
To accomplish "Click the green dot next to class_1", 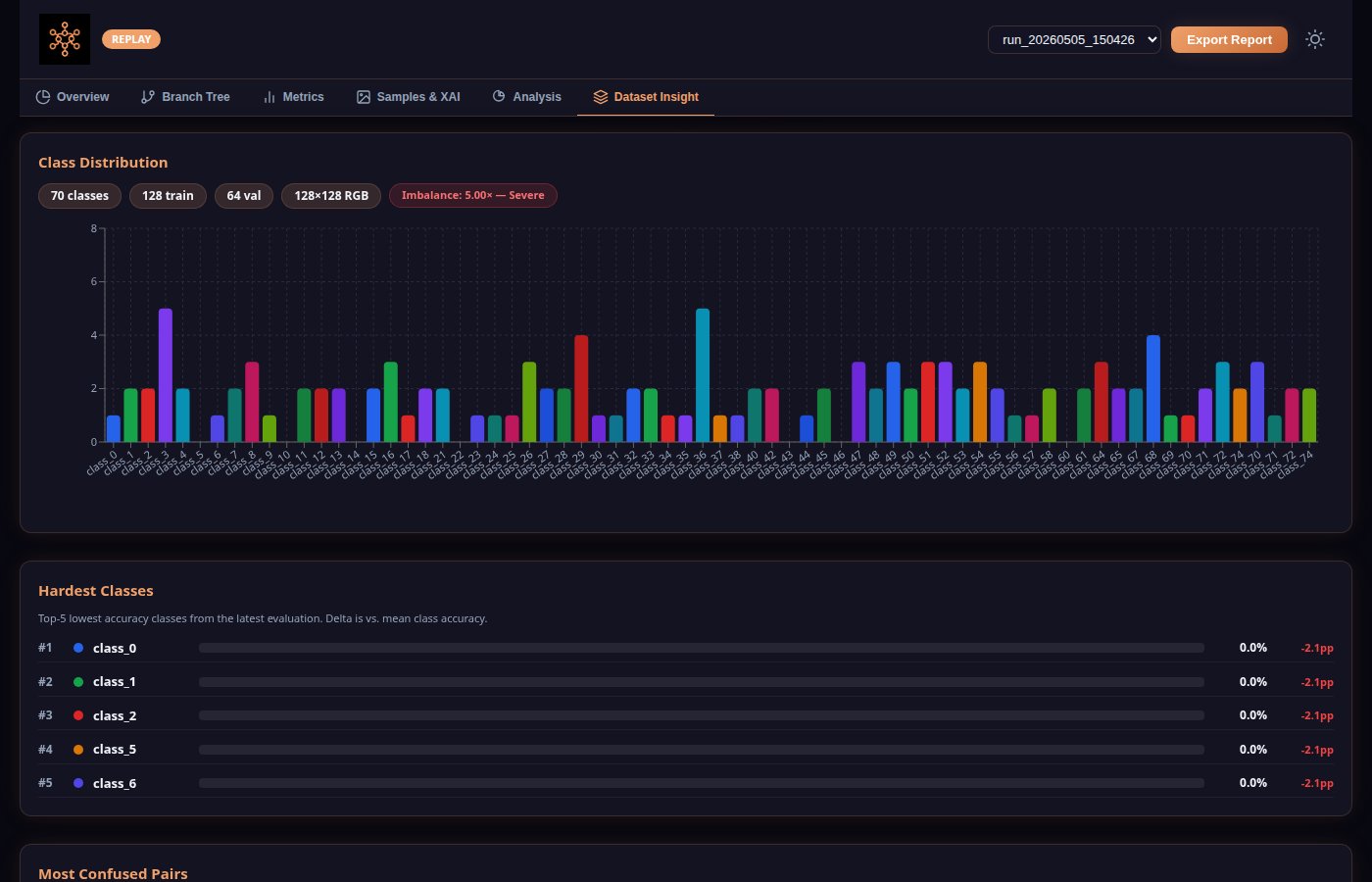I will coord(78,682).
